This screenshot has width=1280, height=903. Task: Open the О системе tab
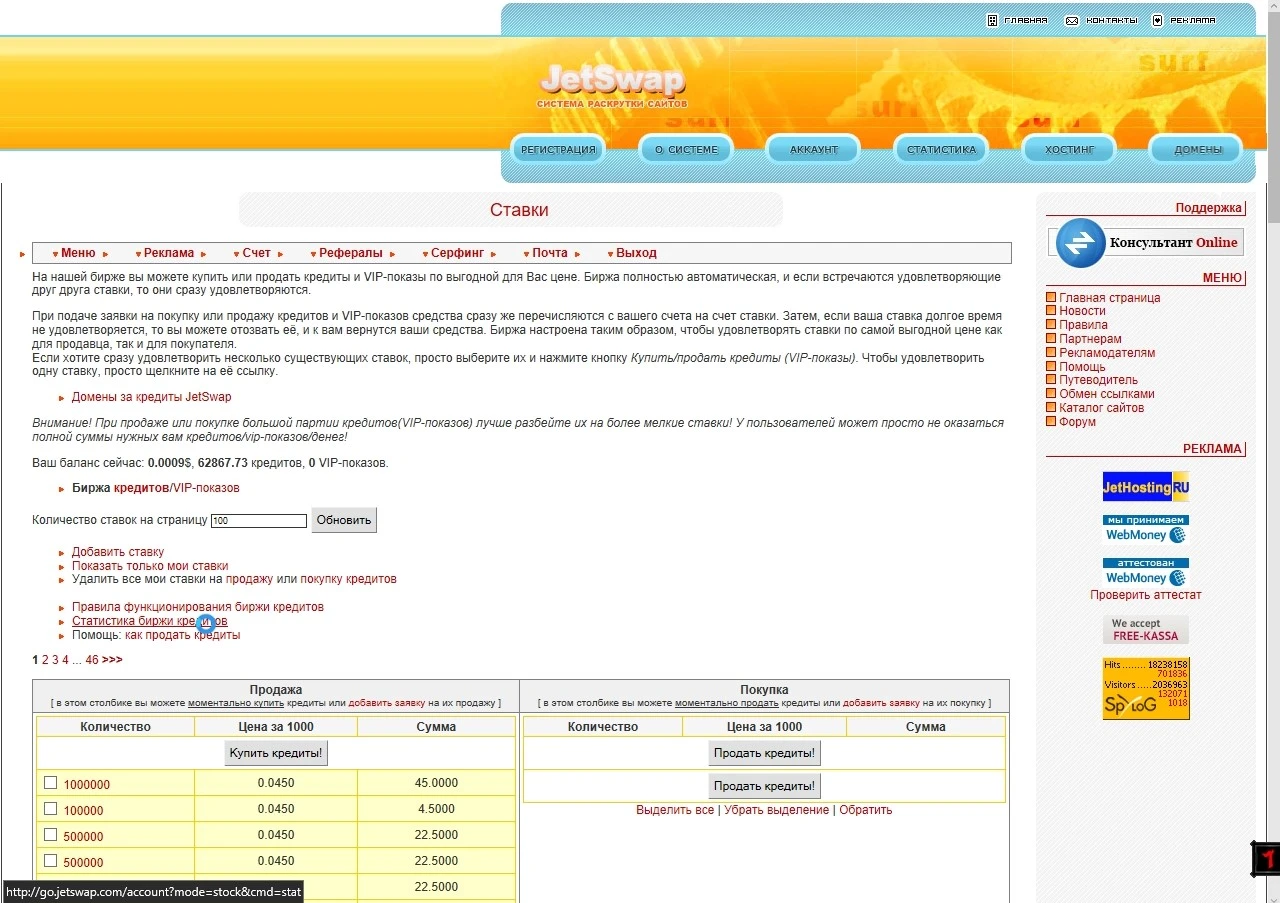[x=686, y=150]
